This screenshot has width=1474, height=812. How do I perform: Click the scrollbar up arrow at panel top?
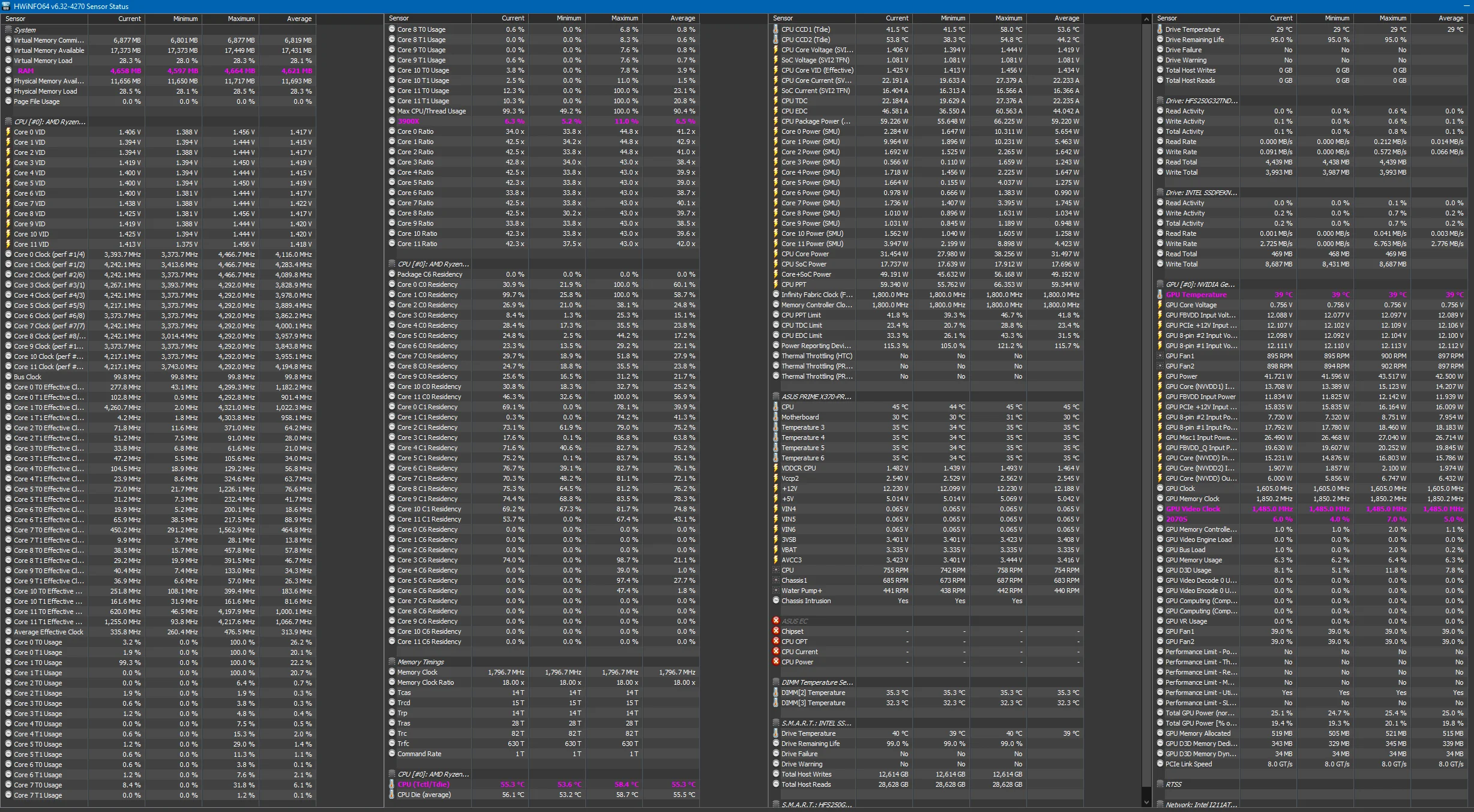1146,19
